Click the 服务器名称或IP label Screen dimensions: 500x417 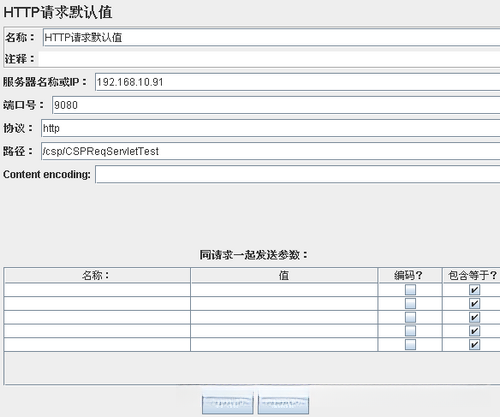point(45,82)
